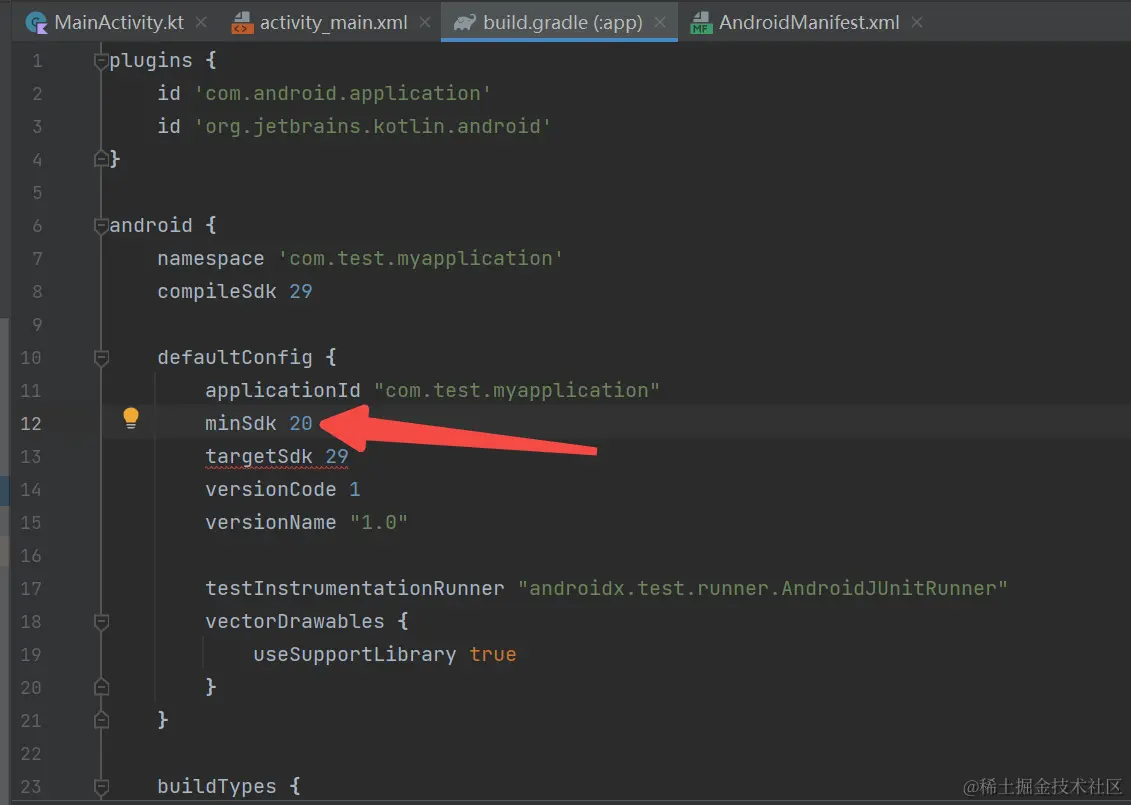Close the activity_main.xml tab

425,22
